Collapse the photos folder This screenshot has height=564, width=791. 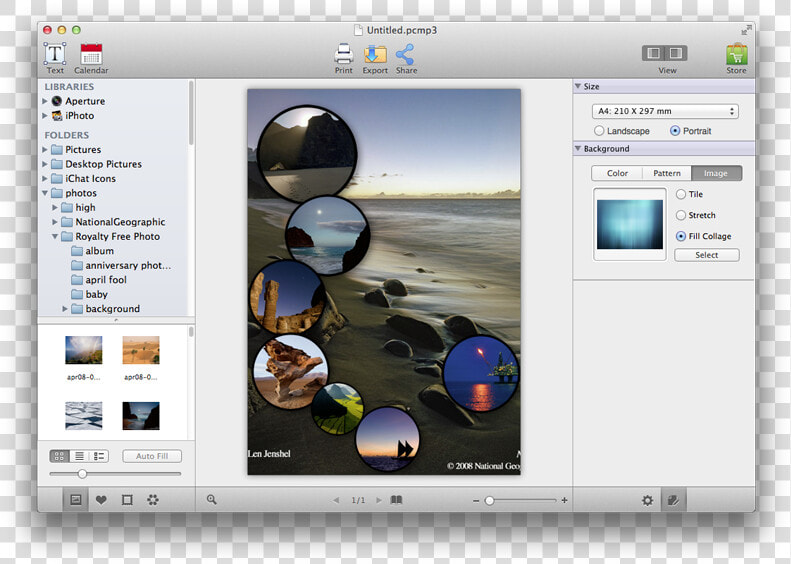point(45,193)
